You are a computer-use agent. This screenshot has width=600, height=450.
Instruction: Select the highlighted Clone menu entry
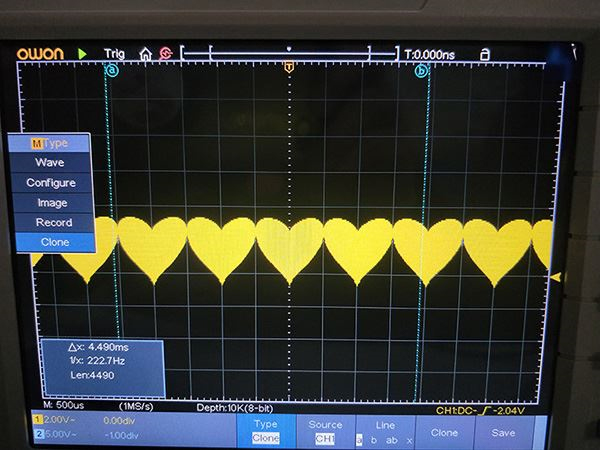coord(55,242)
